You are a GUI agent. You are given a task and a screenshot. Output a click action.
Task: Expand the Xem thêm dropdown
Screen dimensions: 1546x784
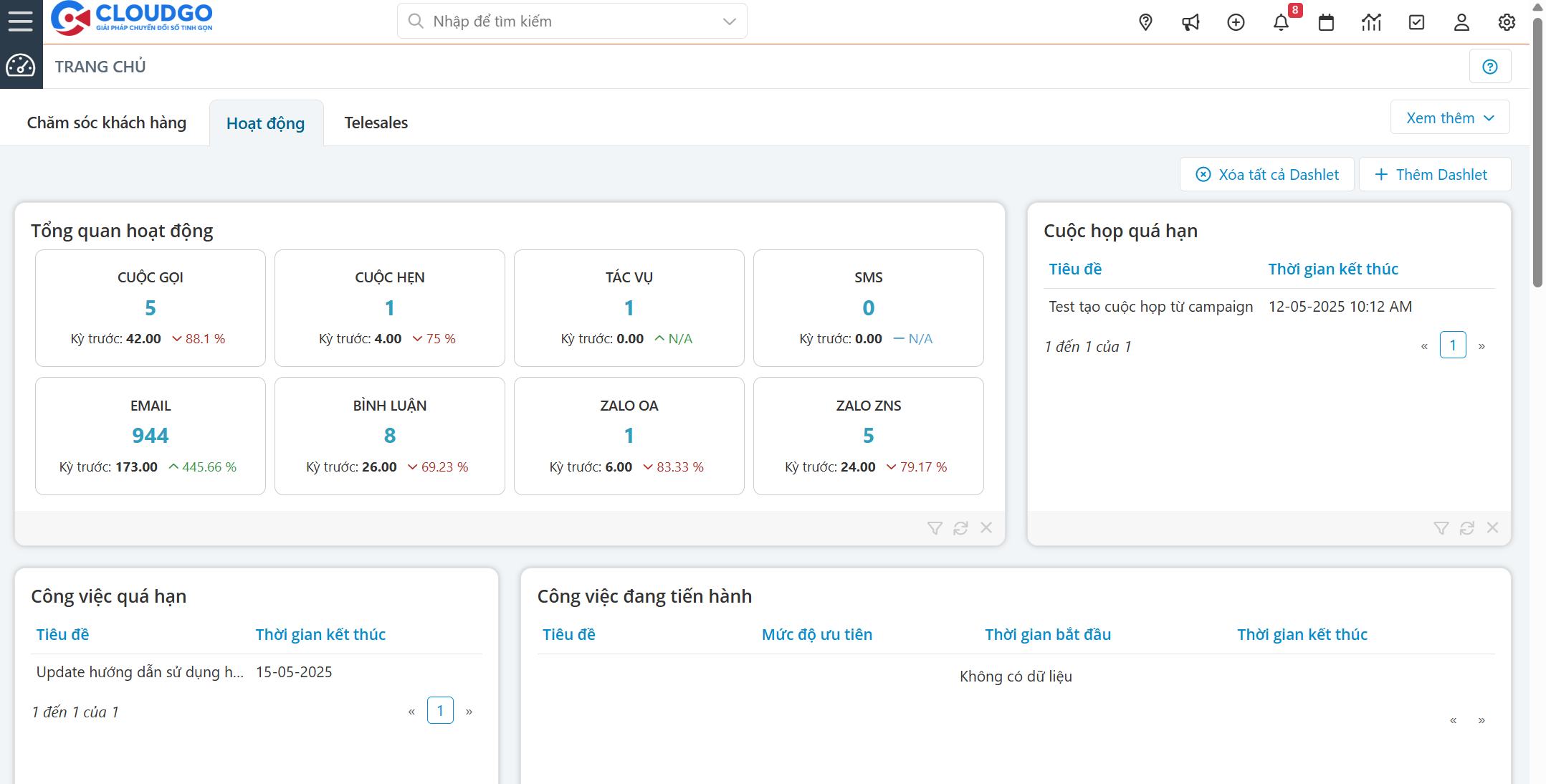(1449, 118)
